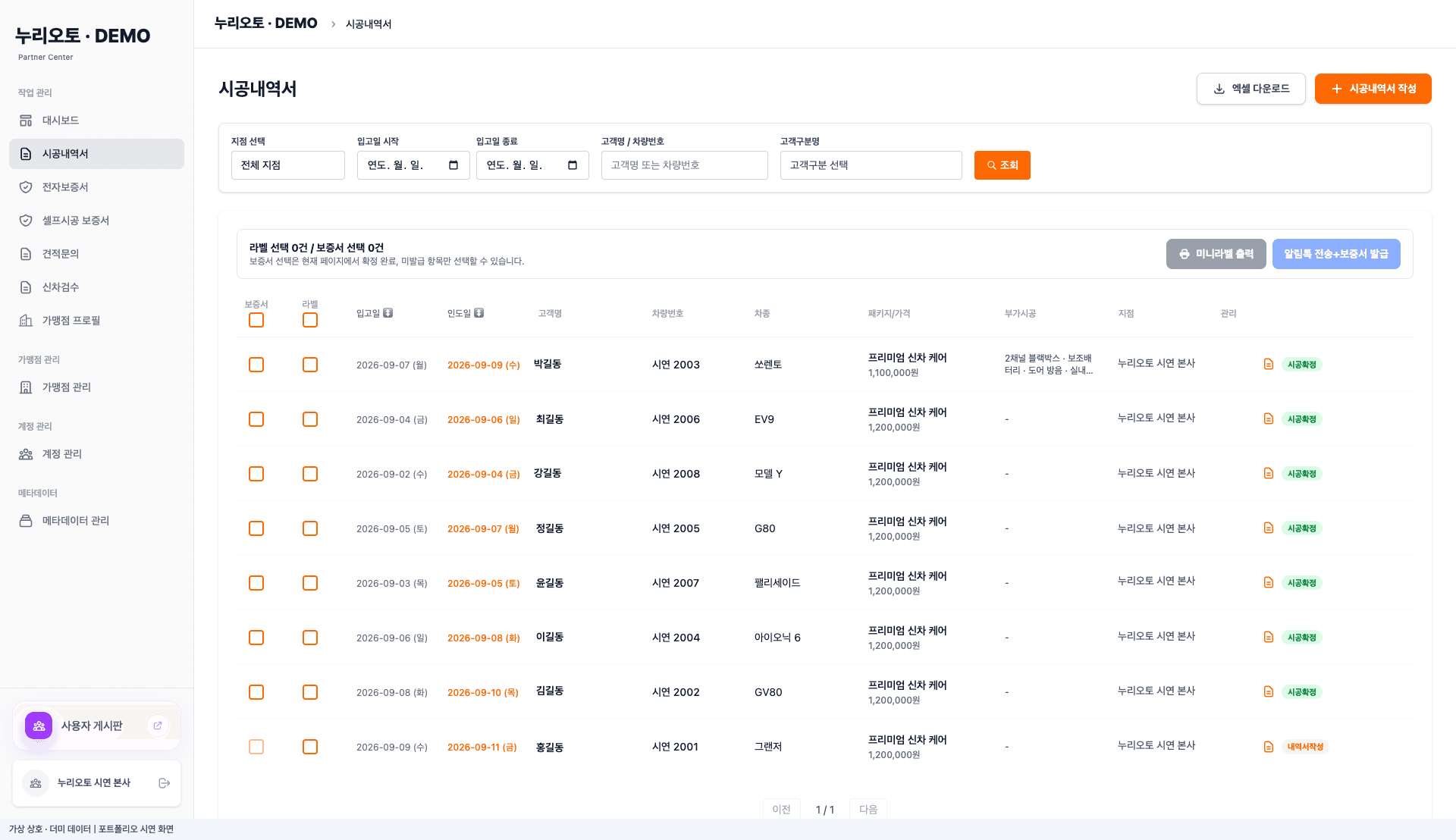Open document icon in 김길동 row
The height and width of the screenshot is (840, 1456).
pyautogui.click(x=1268, y=692)
